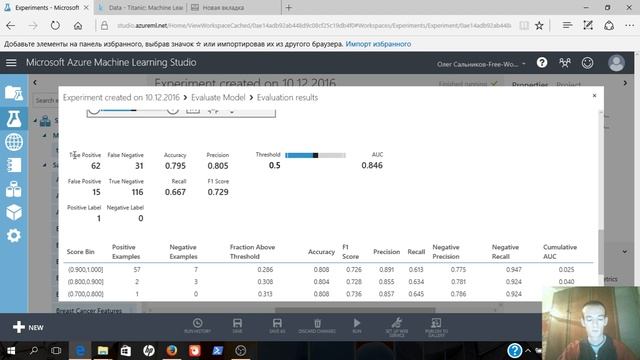Open Windows Start menu

point(11,351)
